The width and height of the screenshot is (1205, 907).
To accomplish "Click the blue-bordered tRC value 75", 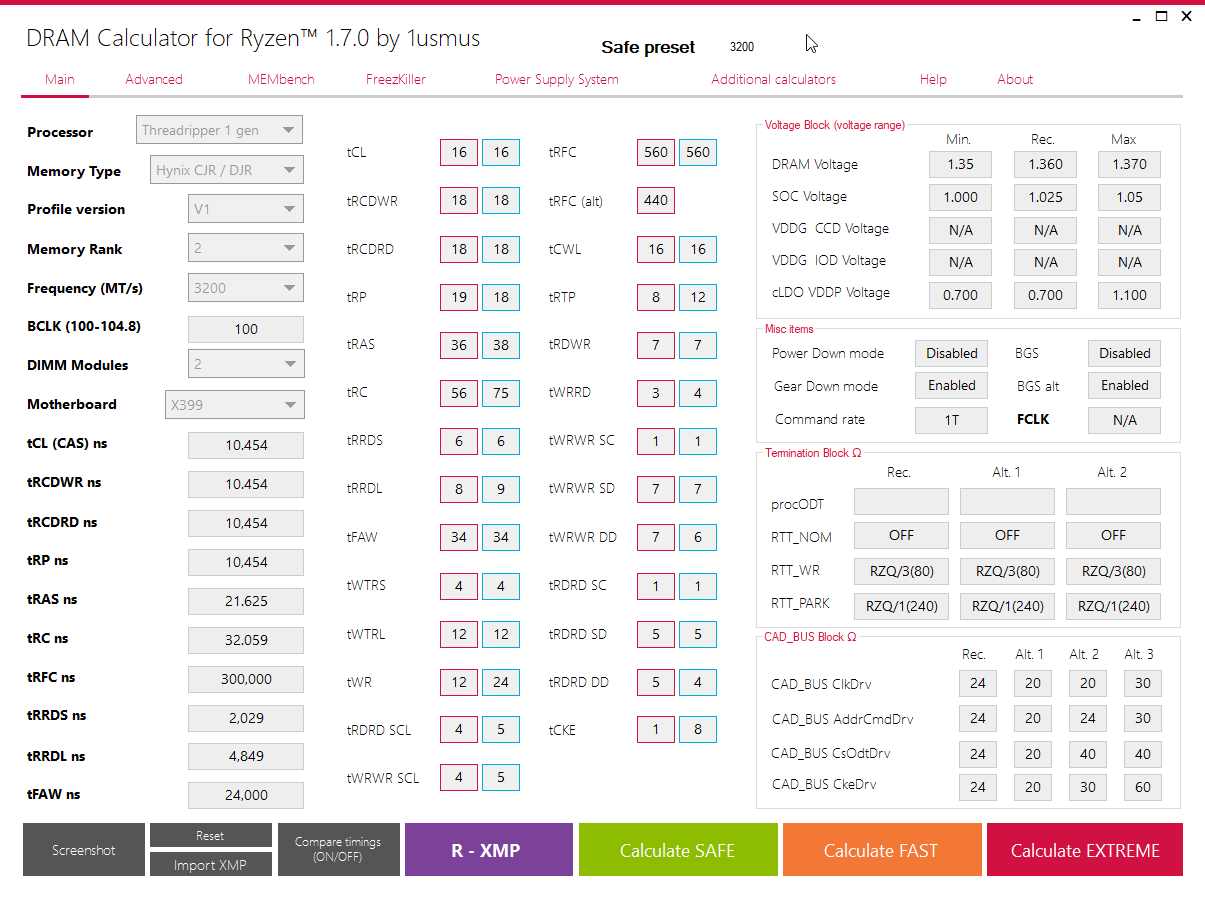I will [501, 393].
